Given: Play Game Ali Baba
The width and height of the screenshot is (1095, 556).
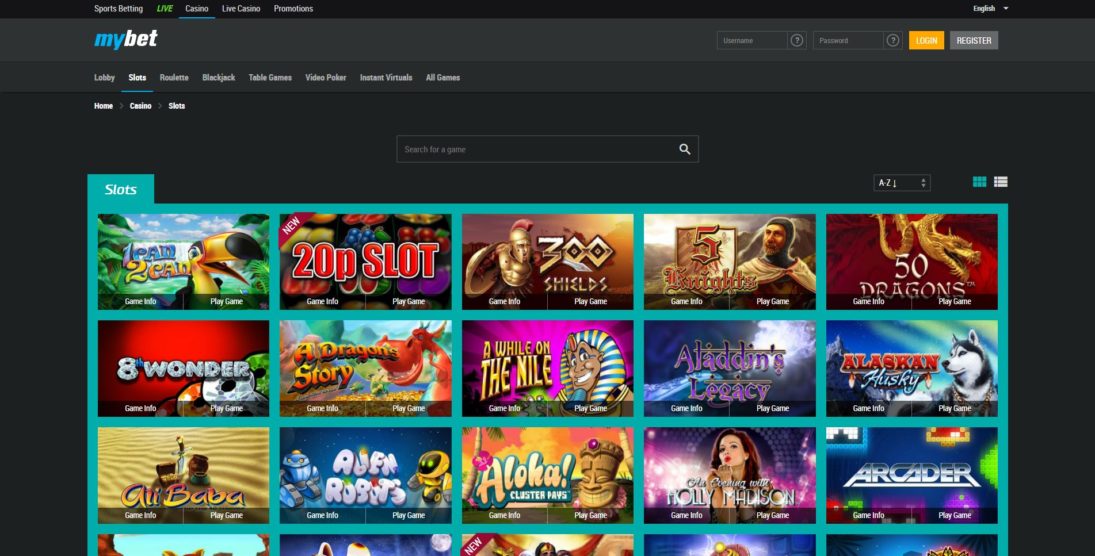Looking at the screenshot, I should click(x=226, y=515).
